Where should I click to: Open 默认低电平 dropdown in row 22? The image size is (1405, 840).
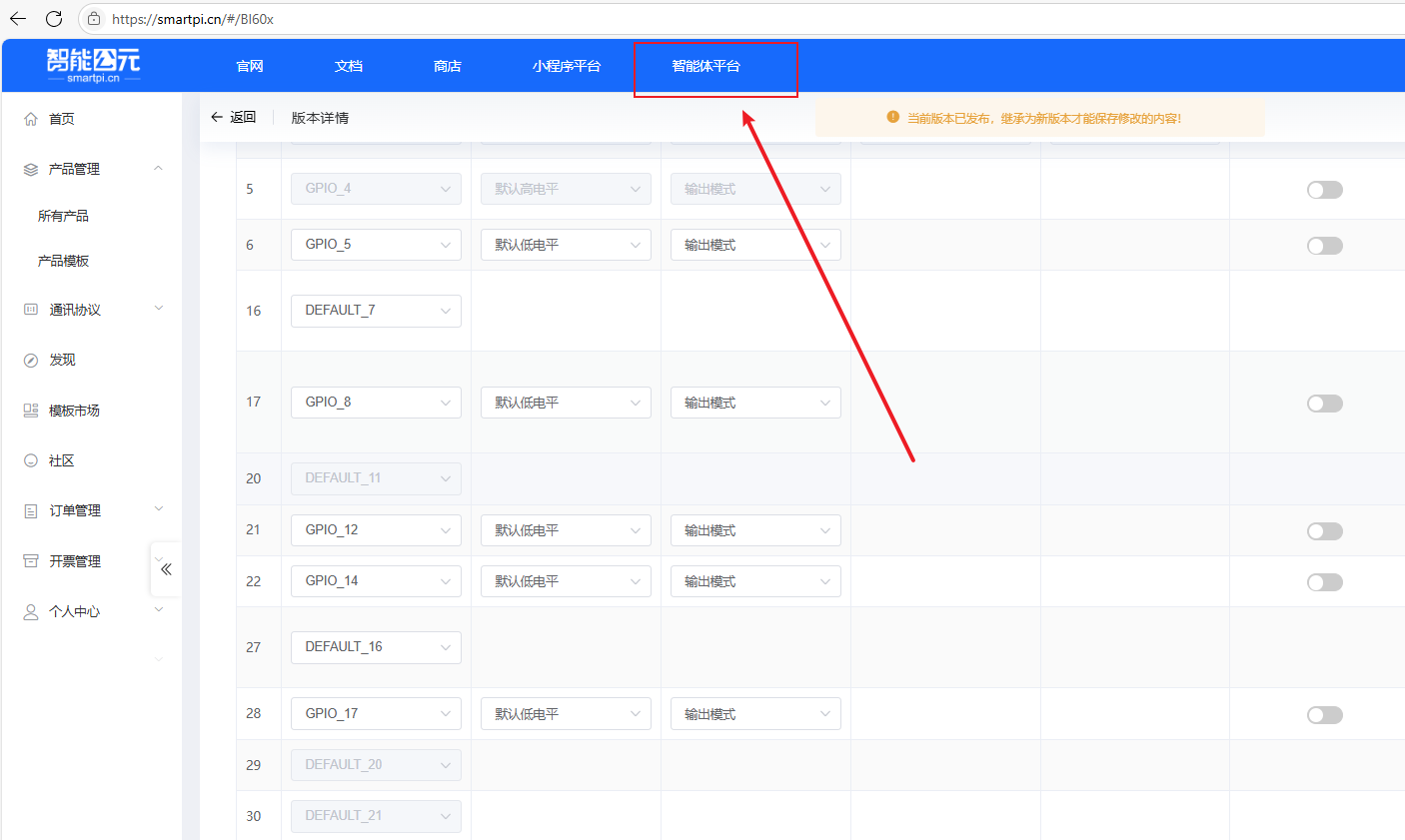566,581
